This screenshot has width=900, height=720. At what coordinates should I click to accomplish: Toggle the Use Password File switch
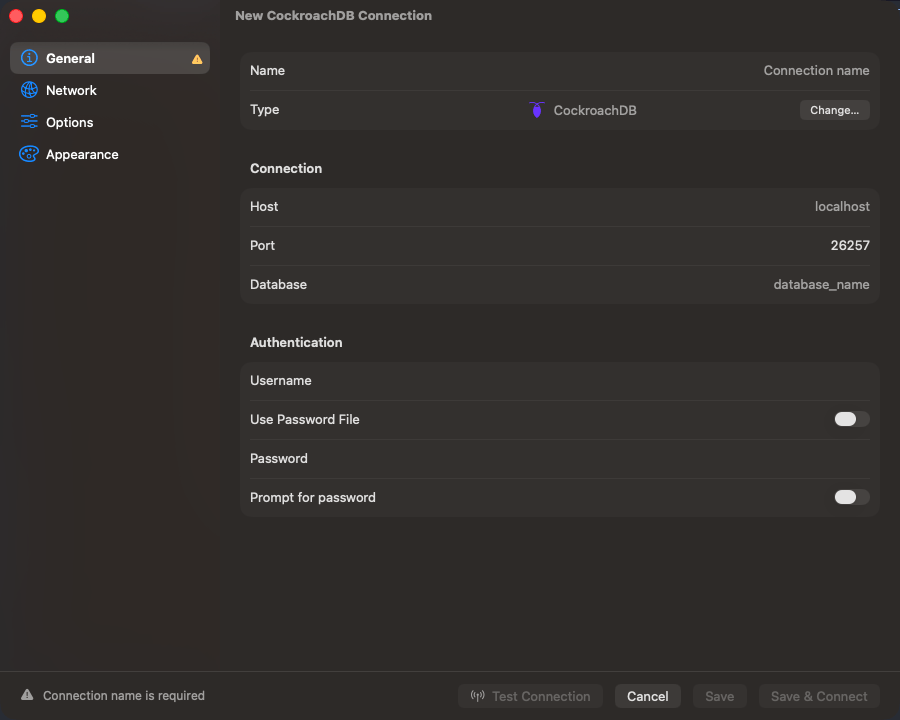click(x=852, y=419)
